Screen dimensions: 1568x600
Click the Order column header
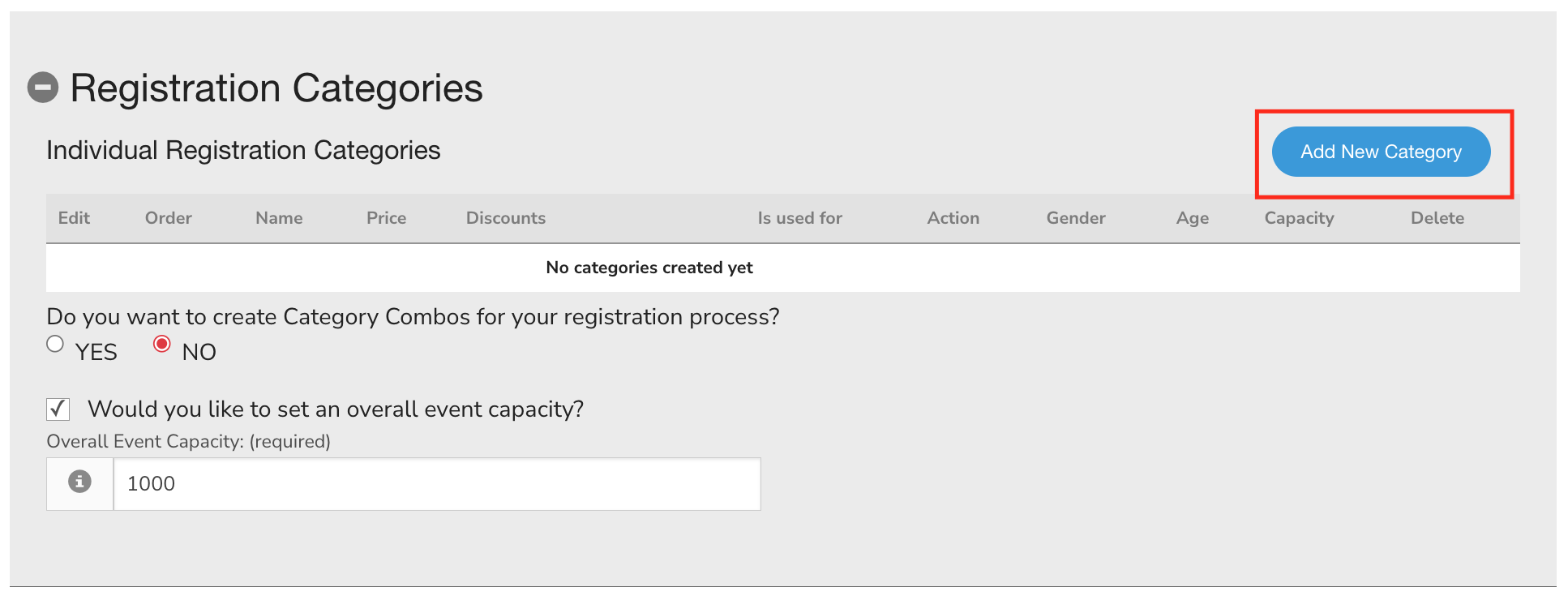pos(168,218)
